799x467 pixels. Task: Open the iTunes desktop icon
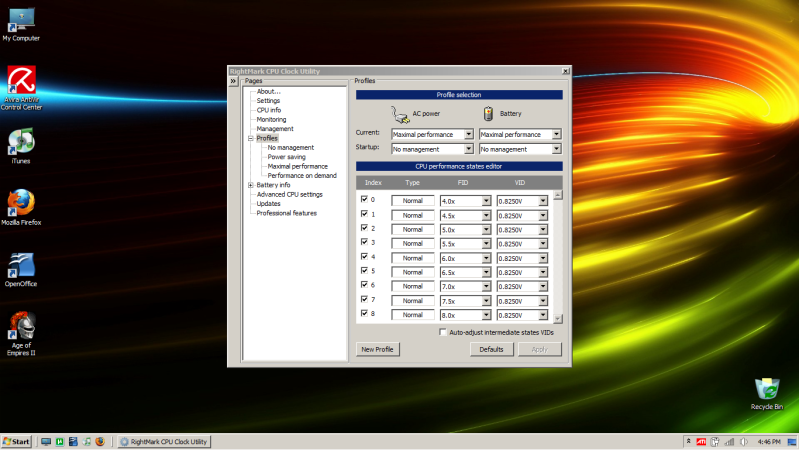(x=21, y=140)
